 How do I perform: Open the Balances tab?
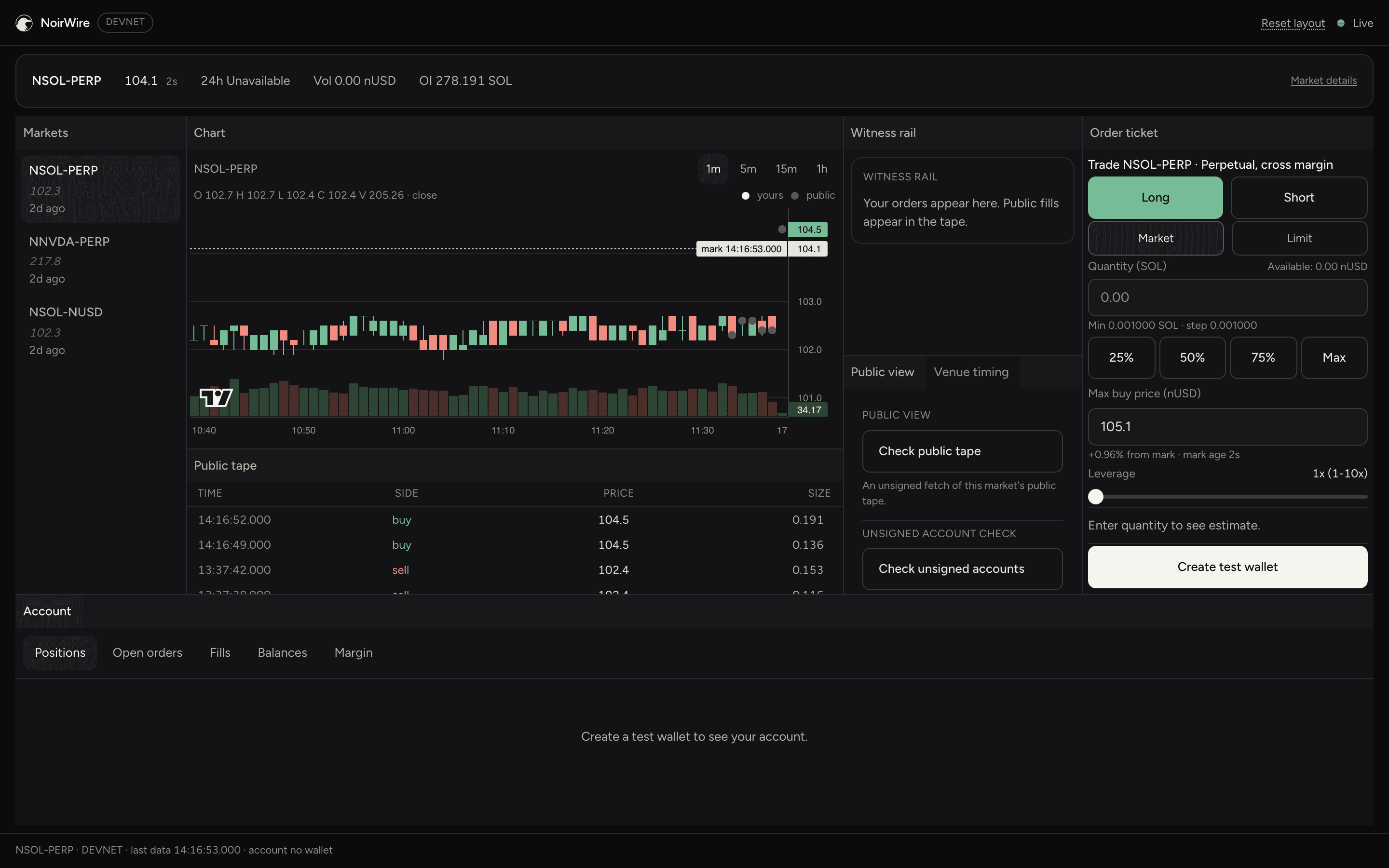(x=283, y=653)
